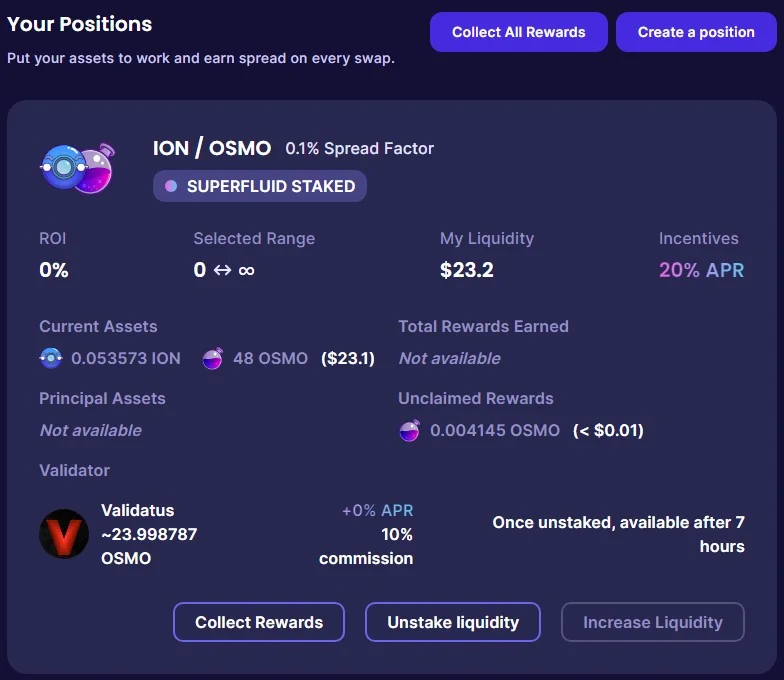
Task: Click Collect Rewards for the ION/OSMO position
Action: 259,622
